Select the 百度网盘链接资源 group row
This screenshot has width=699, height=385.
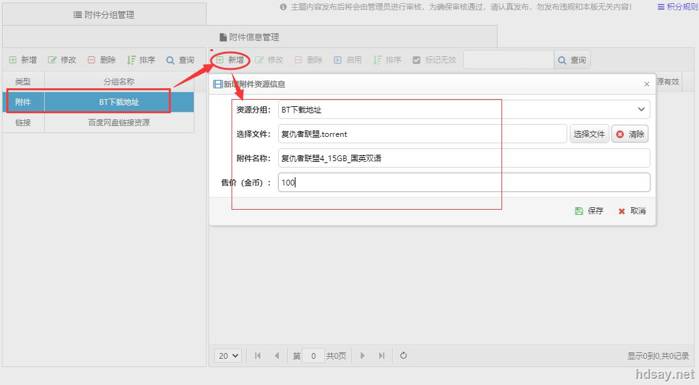pyautogui.click(x=98, y=122)
